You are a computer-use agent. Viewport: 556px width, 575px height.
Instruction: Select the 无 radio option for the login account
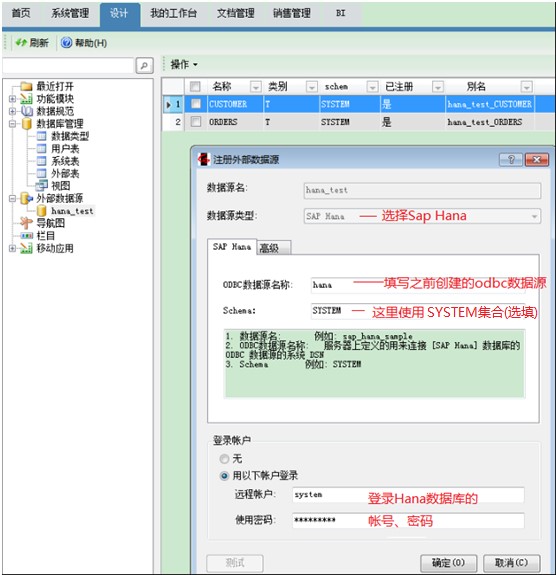224,459
